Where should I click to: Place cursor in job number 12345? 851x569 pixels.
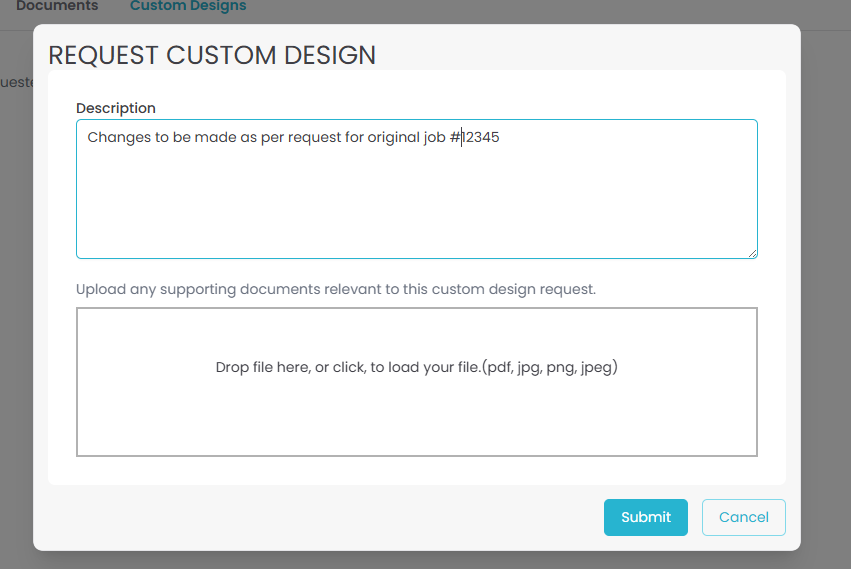[x=482, y=138]
